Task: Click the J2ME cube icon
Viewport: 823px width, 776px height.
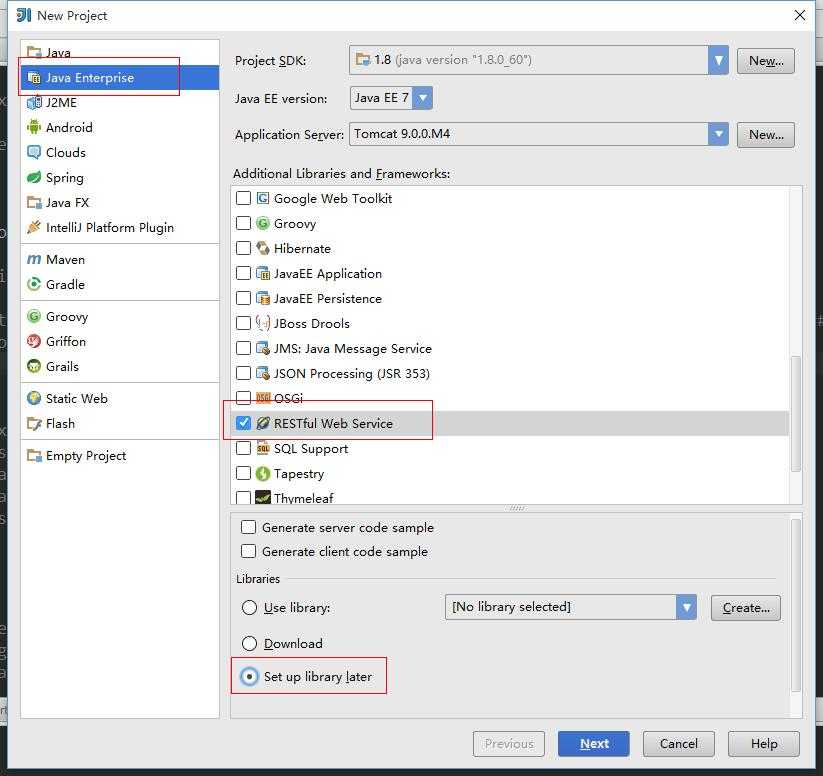Action: (x=34, y=102)
